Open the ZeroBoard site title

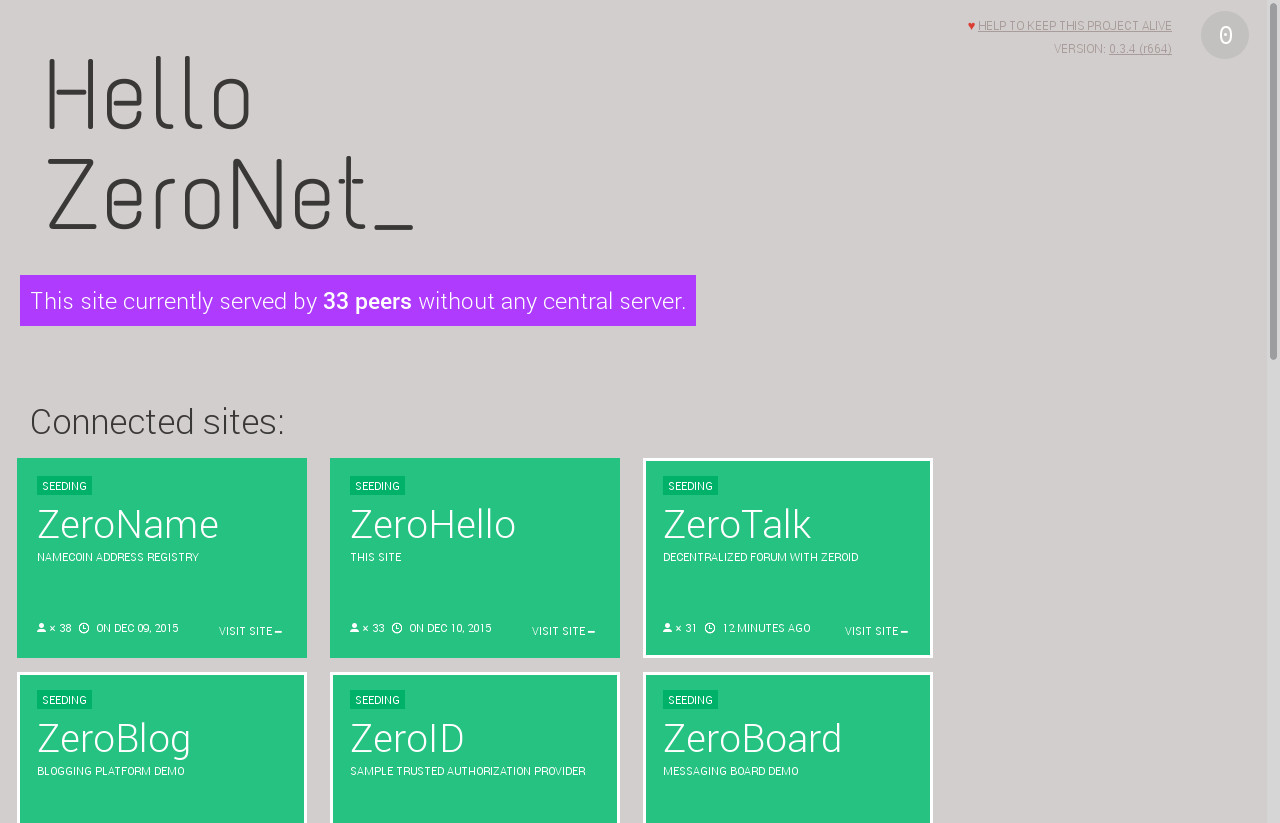click(752, 739)
